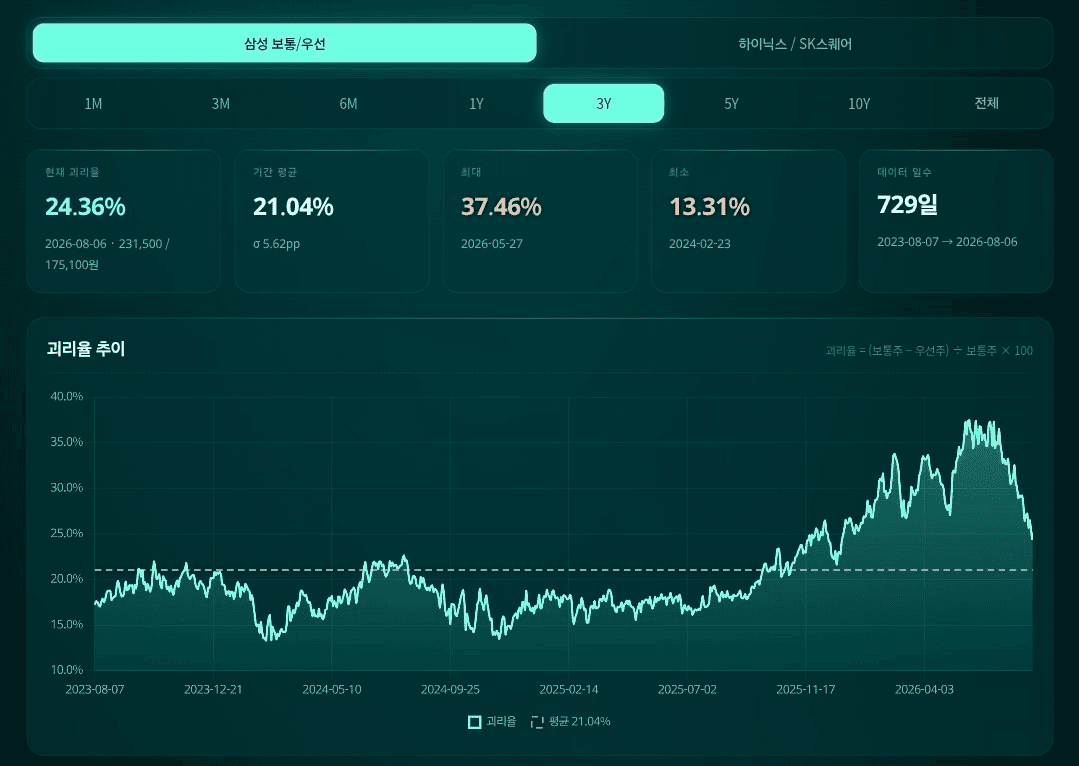The height and width of the screenshot is (766, 1079).
Task: Click the 24.36% current value
Action: click(85, 206)
